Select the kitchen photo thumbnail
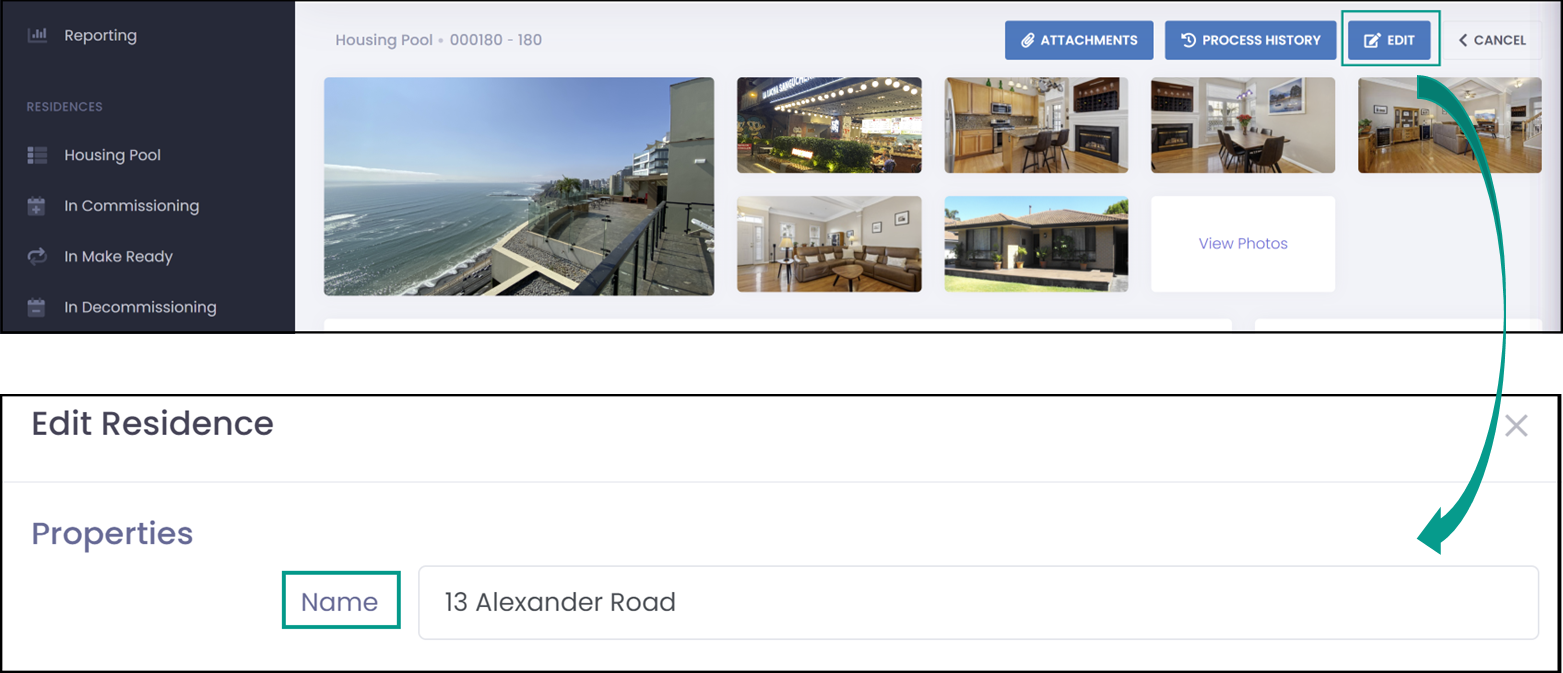 (1036, 125)
